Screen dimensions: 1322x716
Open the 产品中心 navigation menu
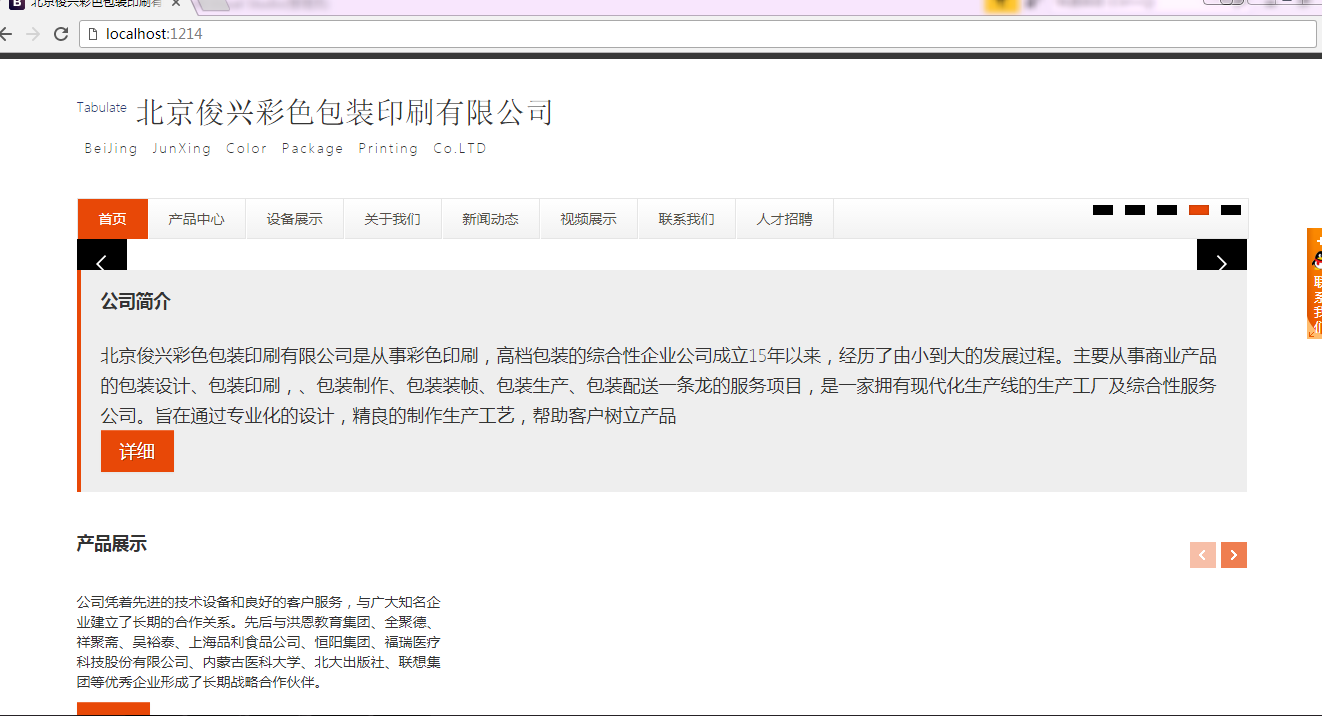[196, 219]
